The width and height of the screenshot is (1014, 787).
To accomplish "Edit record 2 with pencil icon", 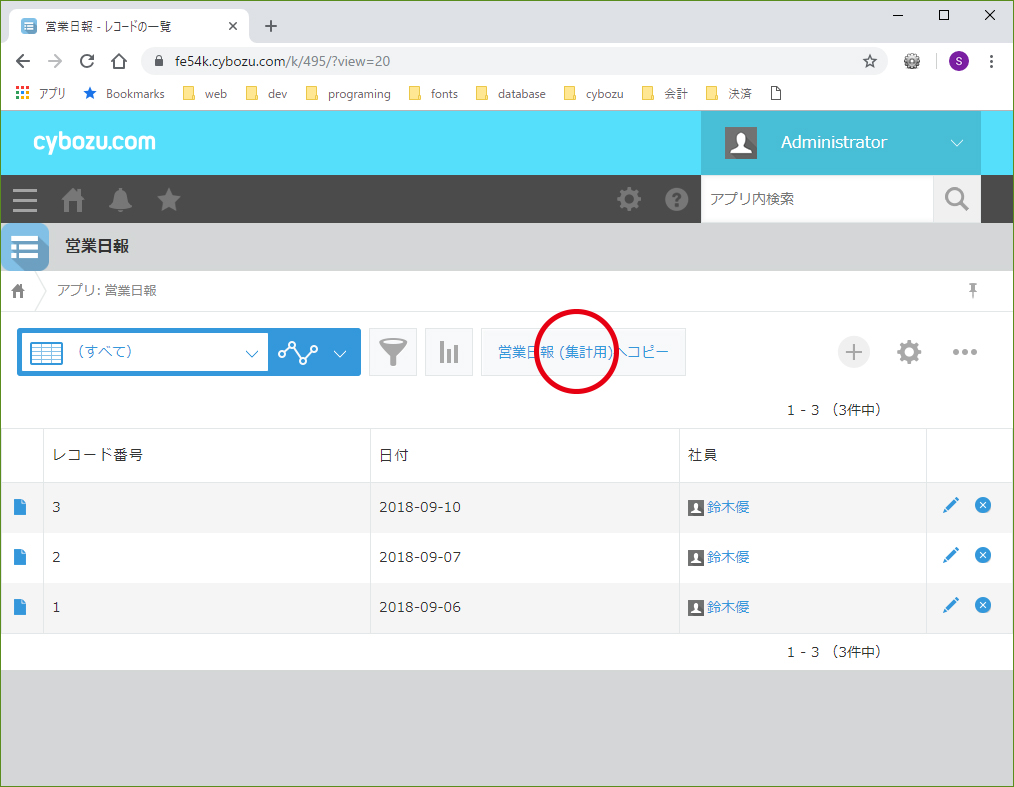I will coord(951,555).
